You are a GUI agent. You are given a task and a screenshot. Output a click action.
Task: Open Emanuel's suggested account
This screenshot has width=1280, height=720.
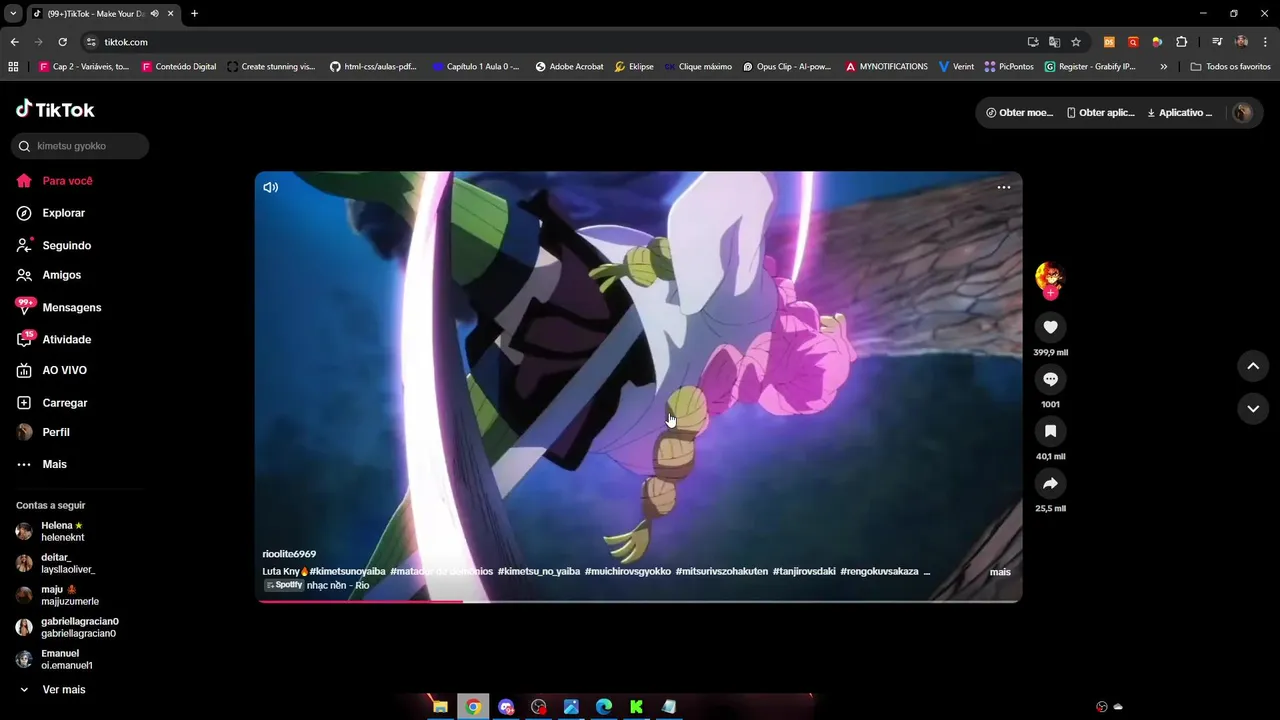(x=55, y=659)
